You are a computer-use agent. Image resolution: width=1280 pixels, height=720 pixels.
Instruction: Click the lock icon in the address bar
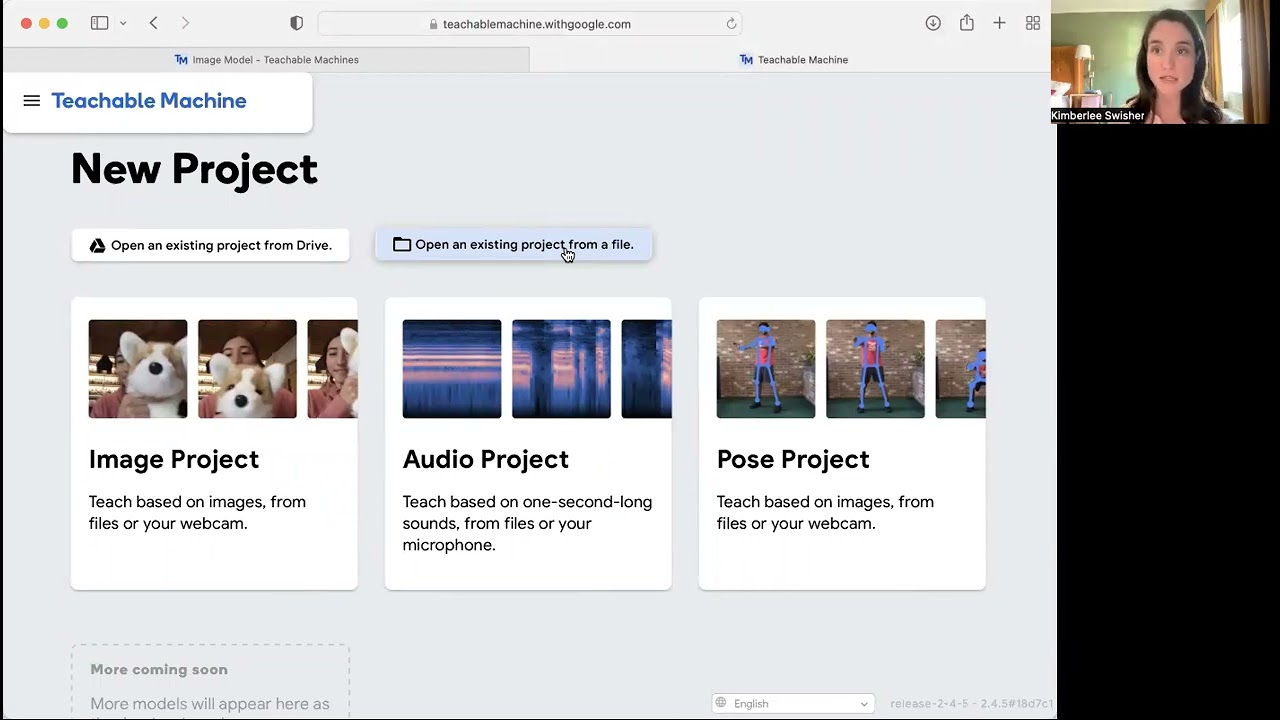pyautogui.click(x=434, y=24)
